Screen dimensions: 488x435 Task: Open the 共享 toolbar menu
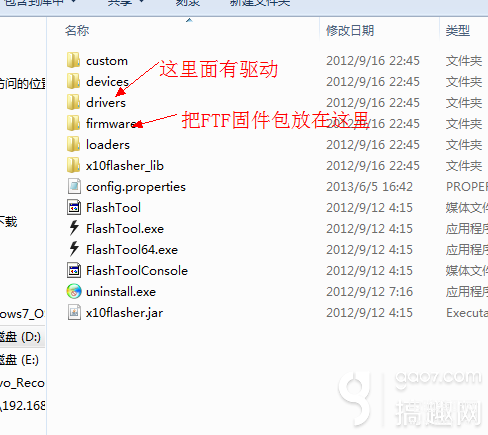(125, 3)
